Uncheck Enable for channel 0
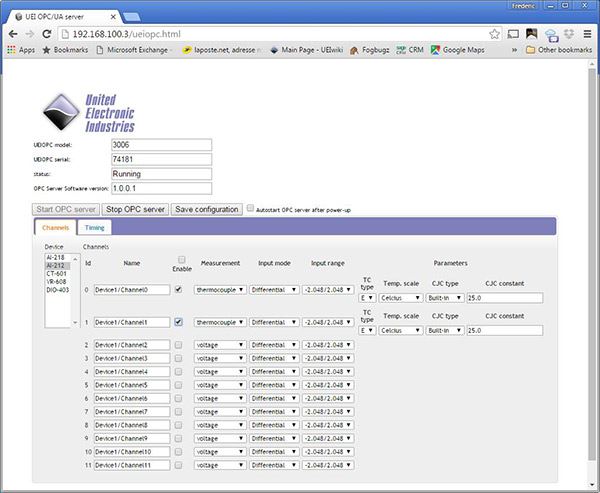 coord(178,289)
